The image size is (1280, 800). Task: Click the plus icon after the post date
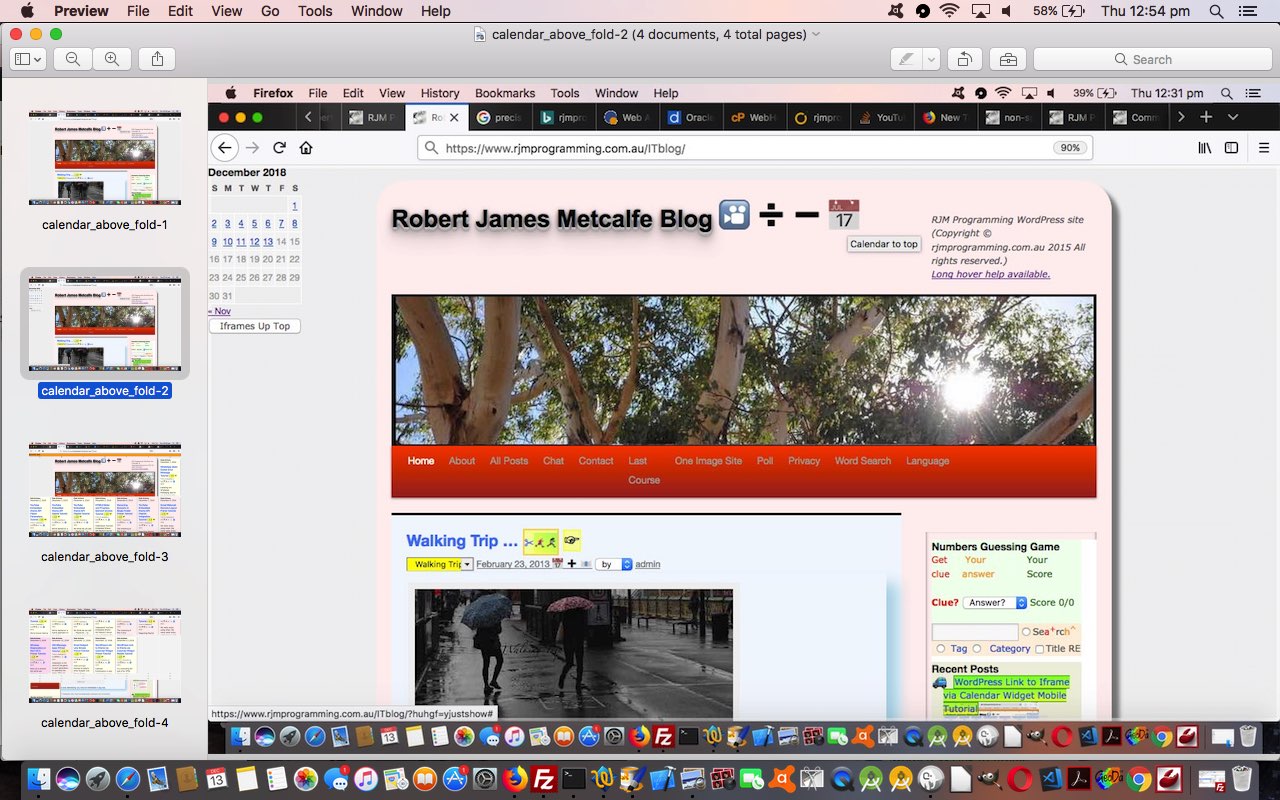click(x=572, y=564)
